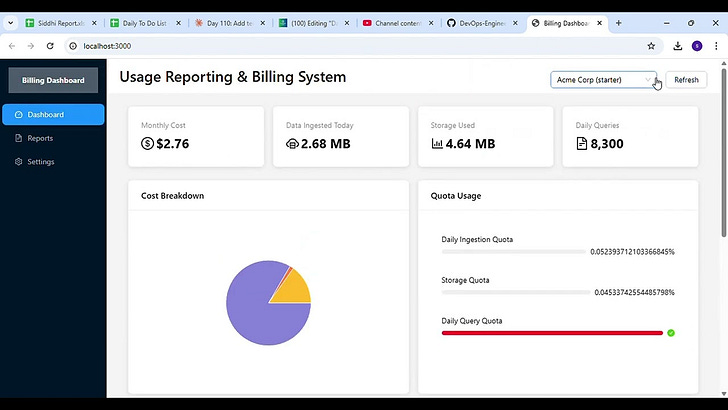Click the scrollbar down arrow

(x=724, y=394)
